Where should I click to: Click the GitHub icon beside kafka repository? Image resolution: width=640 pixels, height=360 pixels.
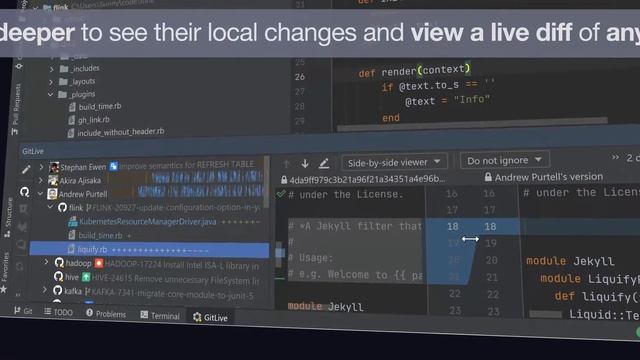point(58,291)
